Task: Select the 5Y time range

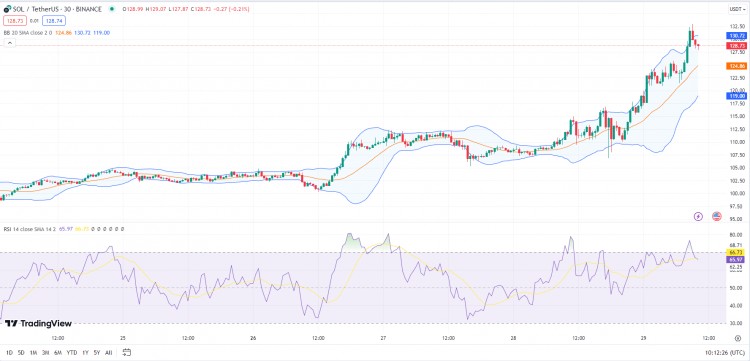Action: pos(97,352)
